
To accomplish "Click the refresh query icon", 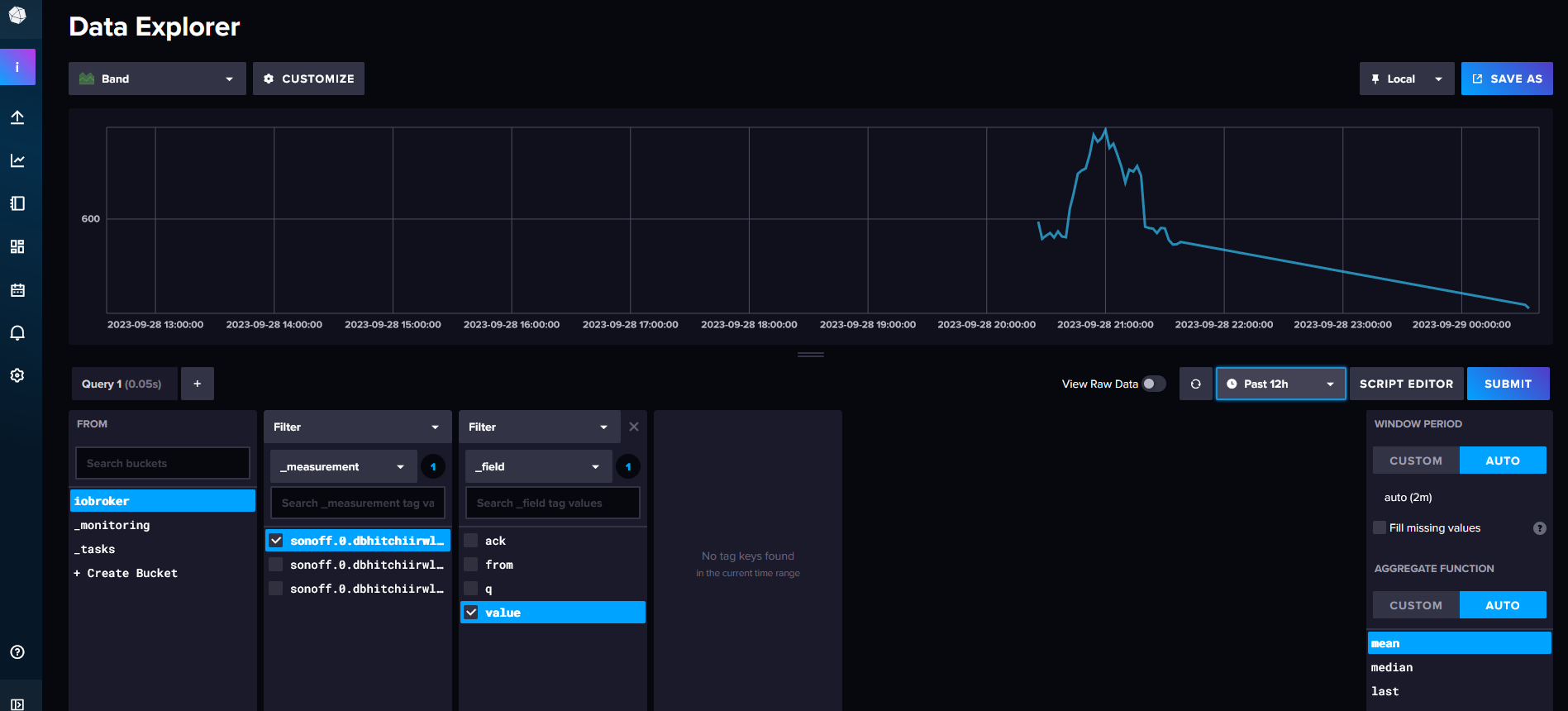I will pyautogui.click(x=1195, y=384).
